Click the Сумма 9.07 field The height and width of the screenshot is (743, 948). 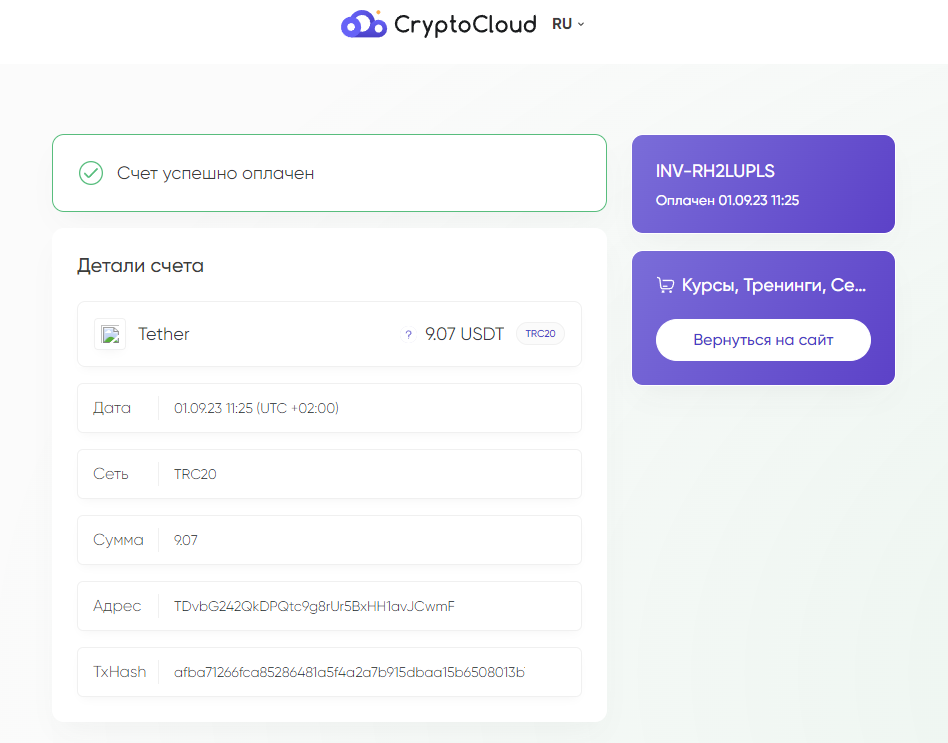330,540
